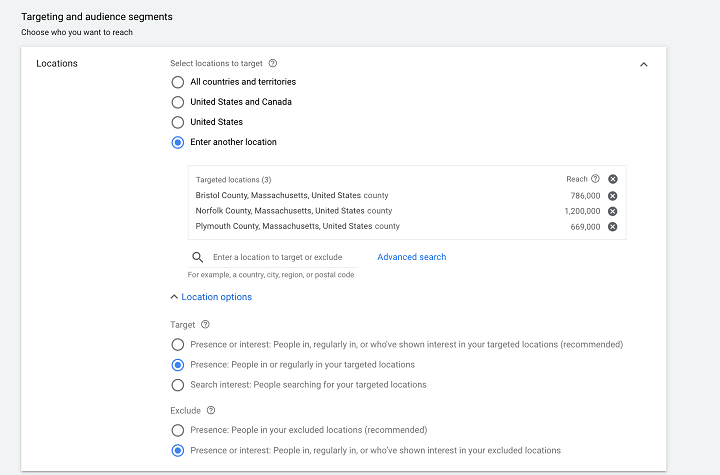Image resolution: width=720 pixels, height=475 pixels.
Task: Remove Norfolk County from targeted locations
Action: click(x=613, y=211)
